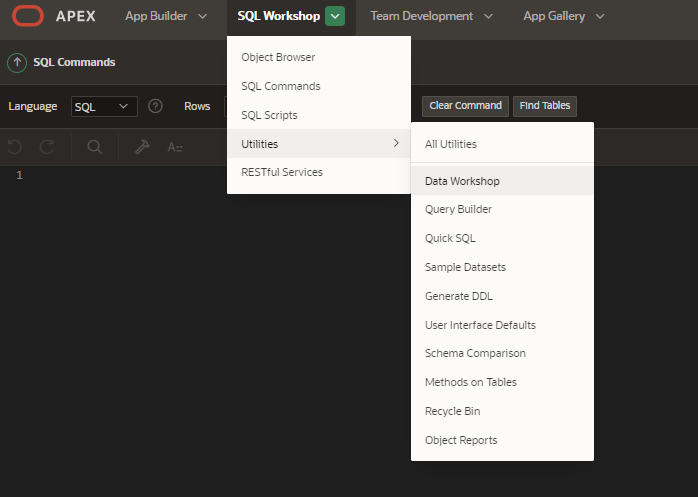Screen dimensions: 698x497
Task: Choose Generate DDL from submenu
Action: (x=502, y=296)
